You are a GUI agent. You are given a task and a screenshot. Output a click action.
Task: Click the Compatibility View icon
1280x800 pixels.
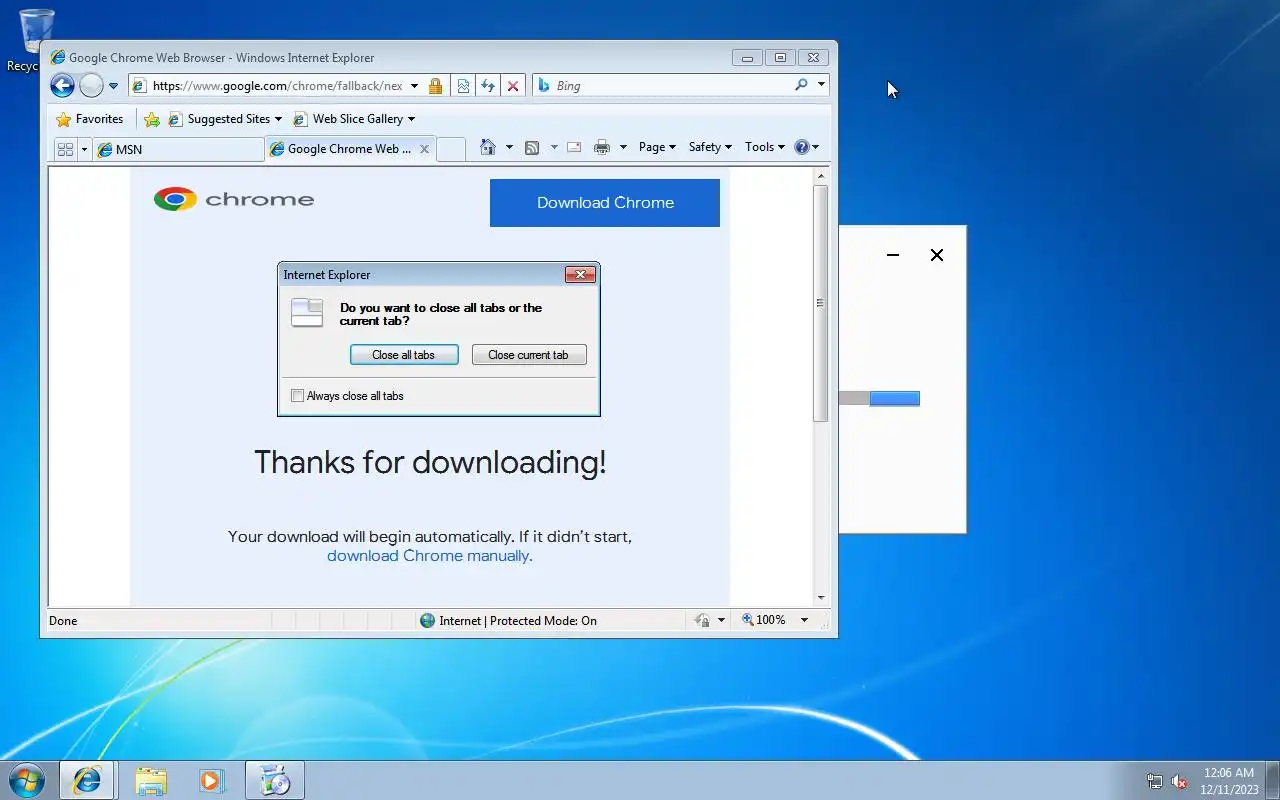[x=463, y=86]
